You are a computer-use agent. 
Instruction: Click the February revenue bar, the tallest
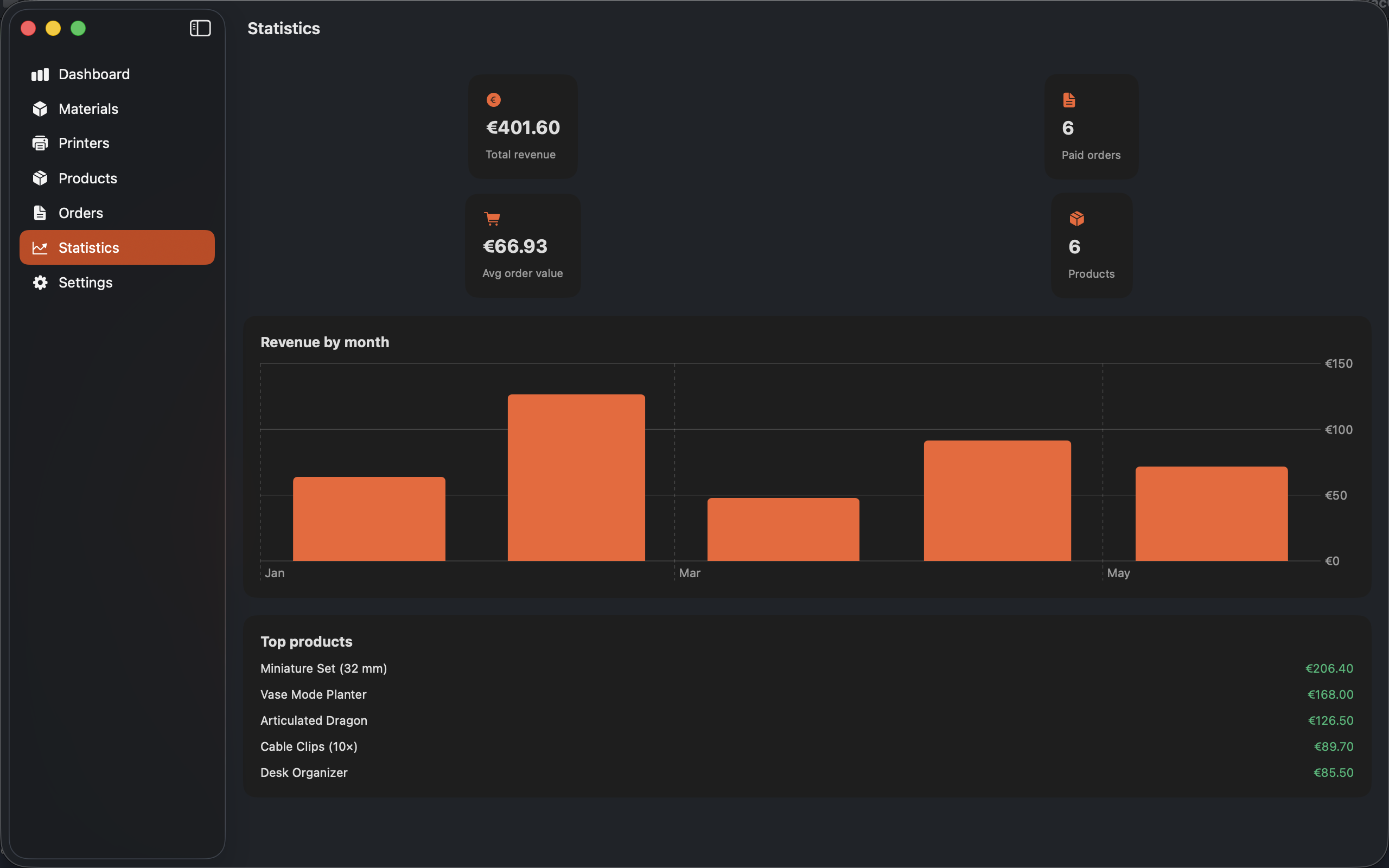point(576,477)
